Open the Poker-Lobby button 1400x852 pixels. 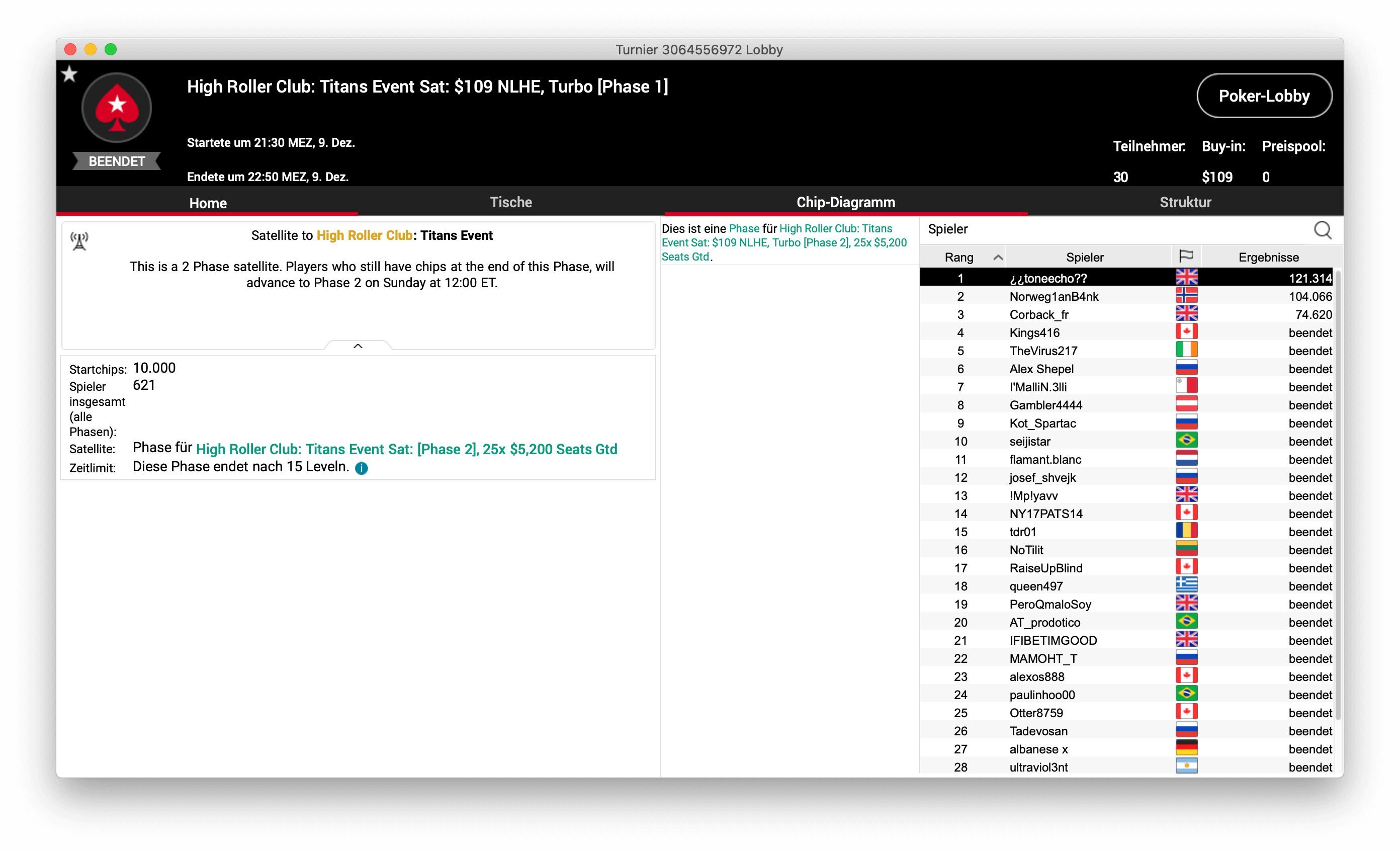point(1264,96)
